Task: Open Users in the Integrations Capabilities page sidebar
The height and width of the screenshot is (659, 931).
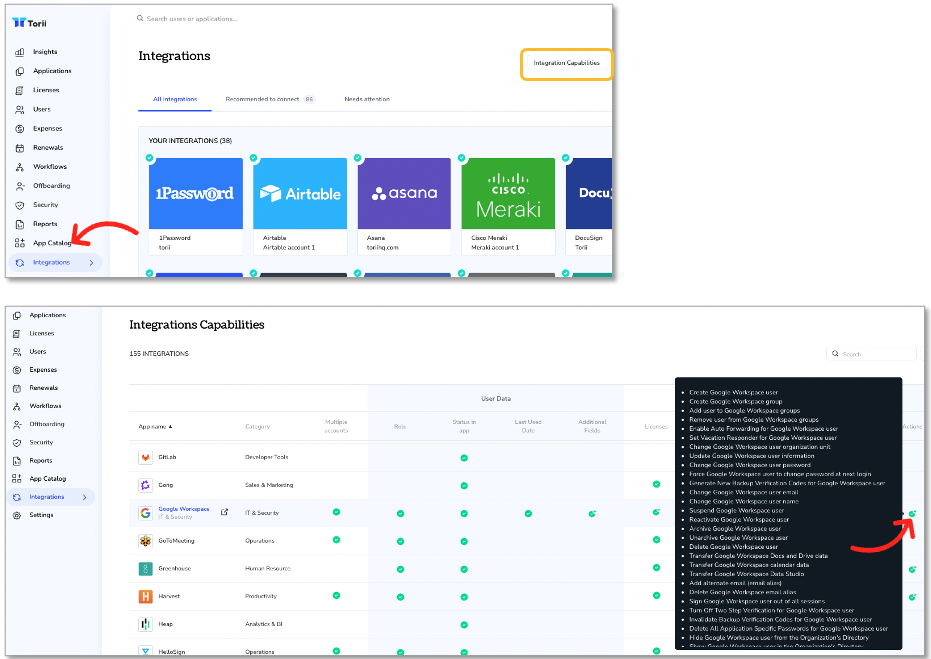Action: tap(38, 351)
